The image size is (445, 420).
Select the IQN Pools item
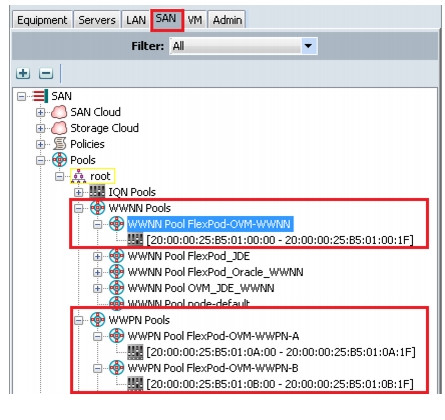tap(132, 192)
